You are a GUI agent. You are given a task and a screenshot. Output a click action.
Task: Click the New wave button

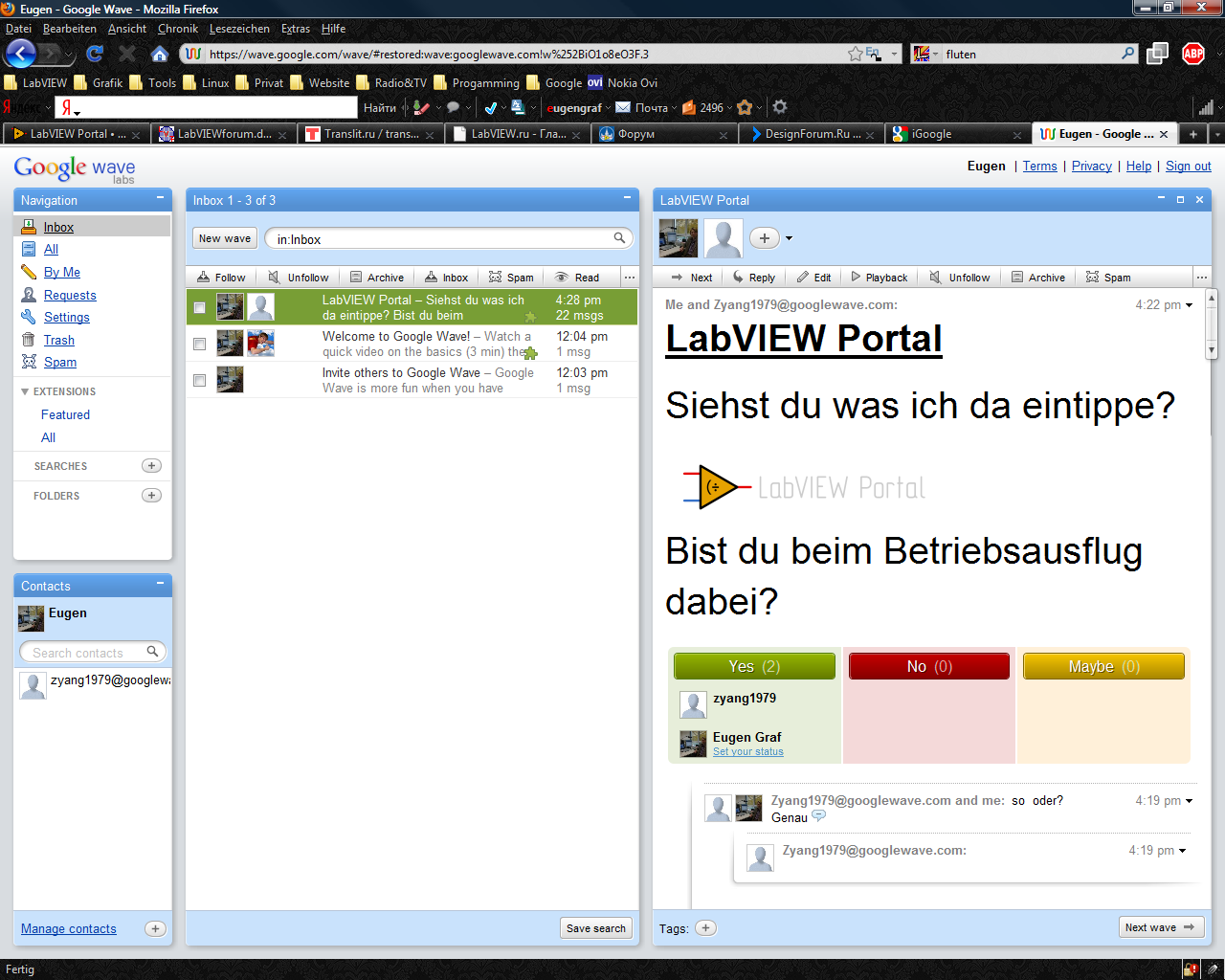click(x=225, y=238)
